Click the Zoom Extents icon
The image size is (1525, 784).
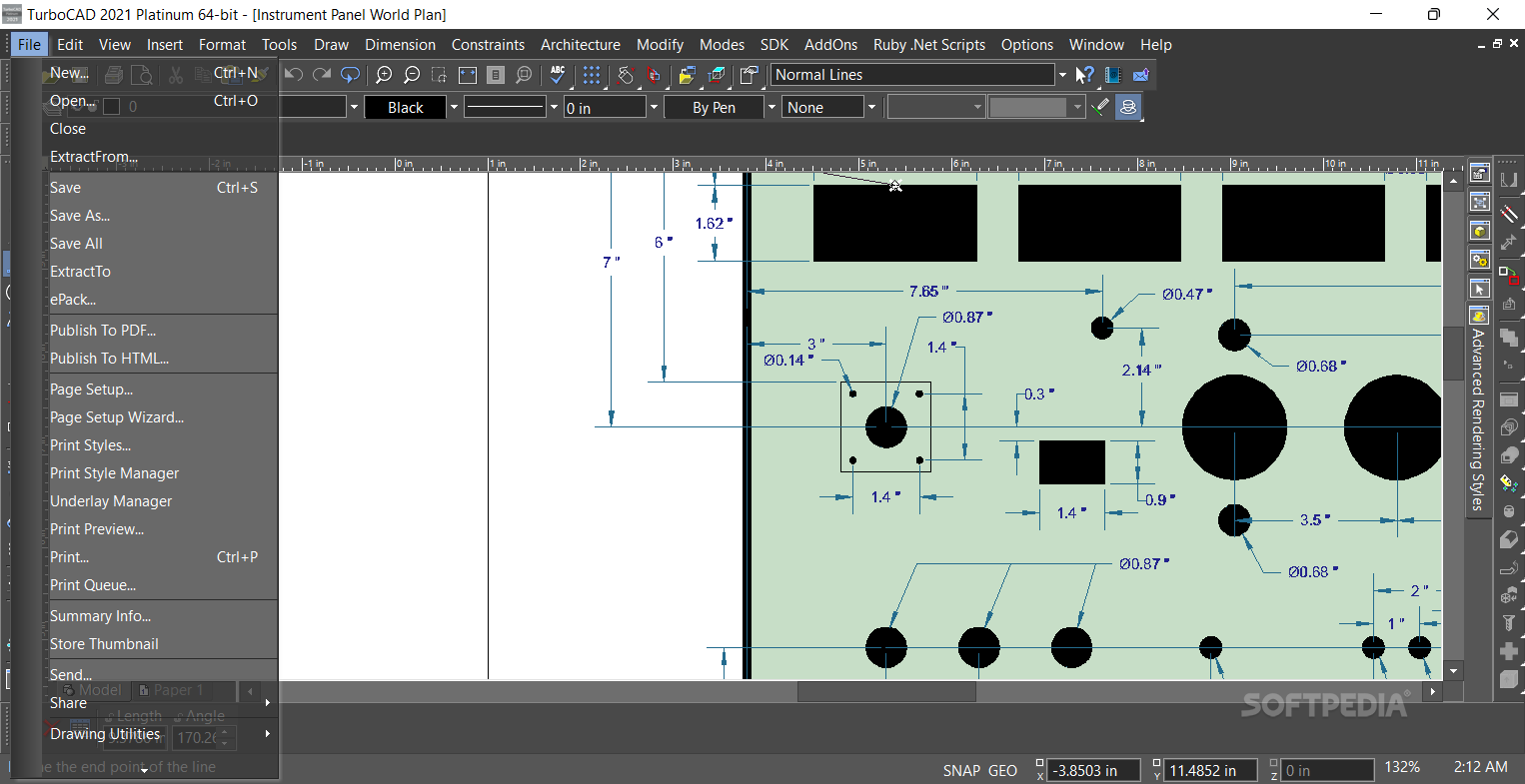click(468, 75)
